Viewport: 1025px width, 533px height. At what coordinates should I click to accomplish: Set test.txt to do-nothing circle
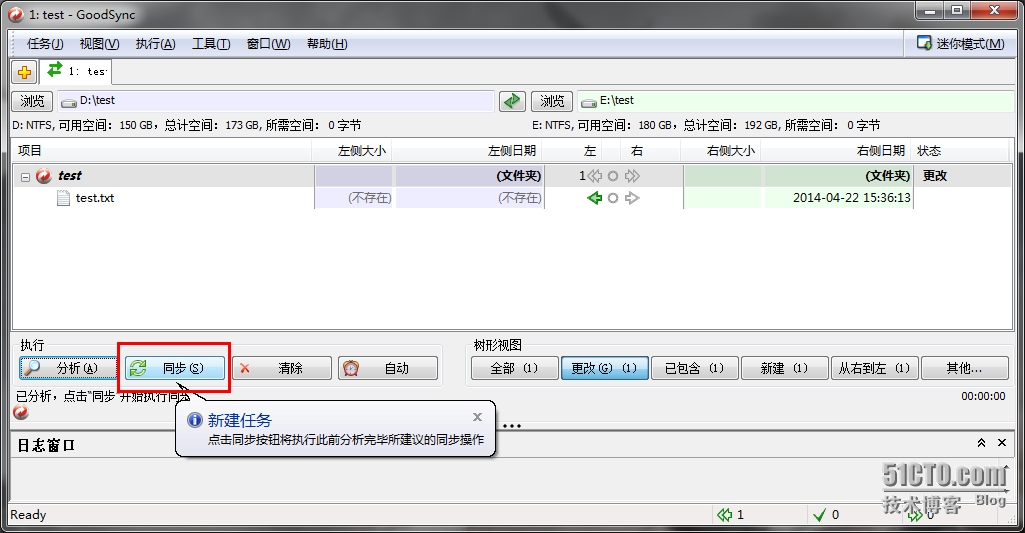pos(613,198)
